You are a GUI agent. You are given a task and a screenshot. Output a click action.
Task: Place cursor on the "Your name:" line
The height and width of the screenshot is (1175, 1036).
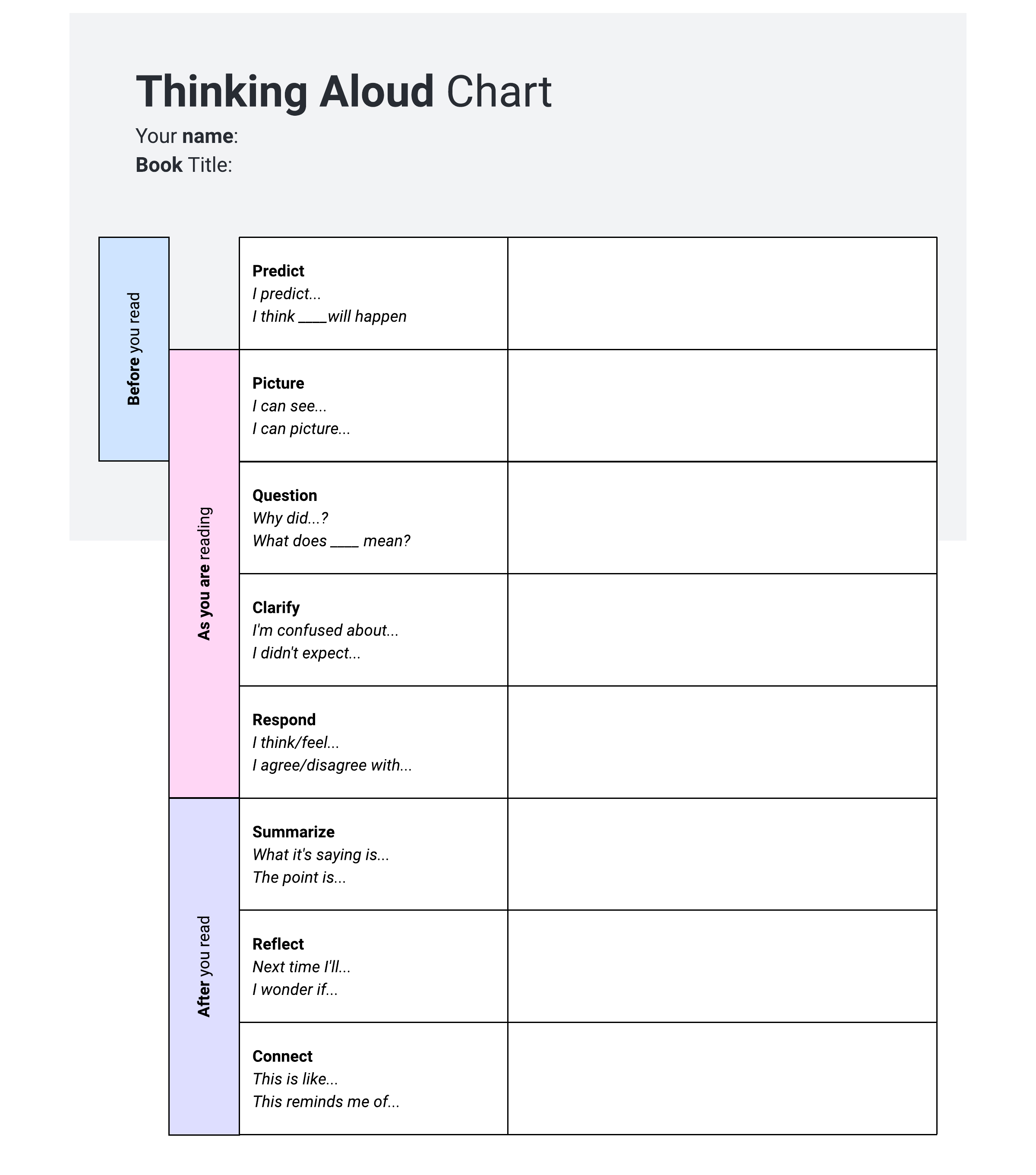187,136
